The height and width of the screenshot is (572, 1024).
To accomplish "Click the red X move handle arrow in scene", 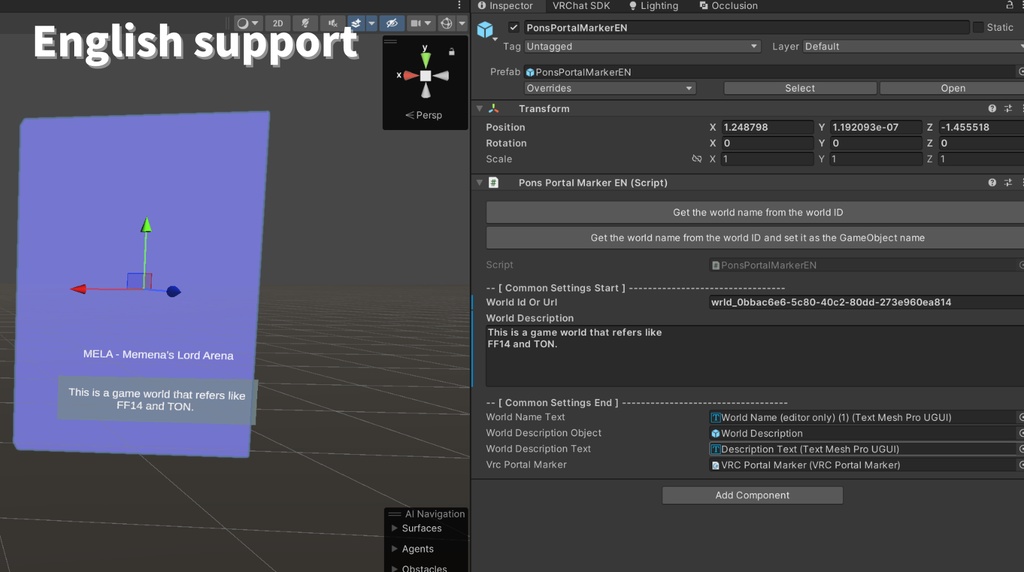I will [78, 289].
